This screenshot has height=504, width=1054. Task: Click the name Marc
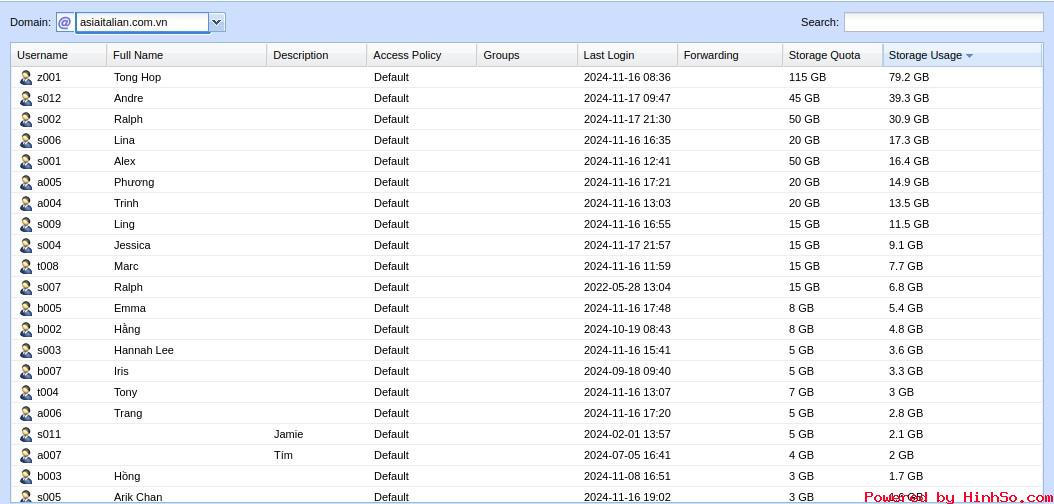[x=126, y=266]
